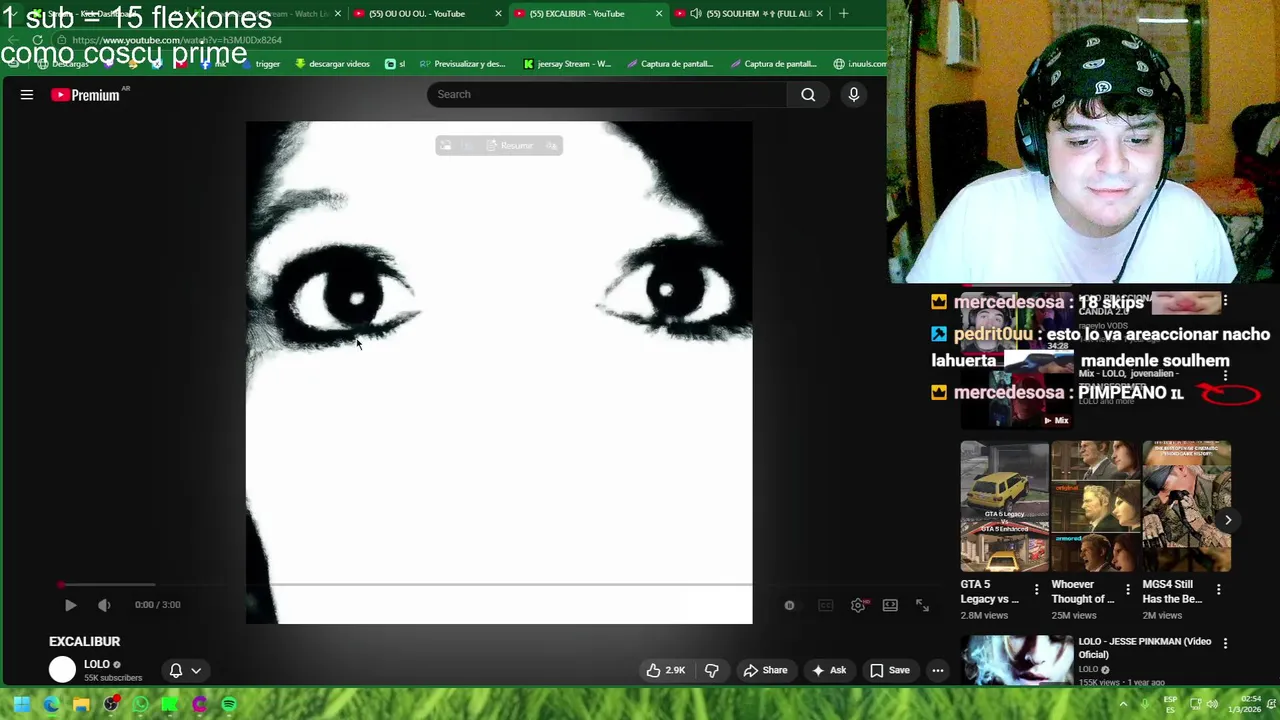Focus the YouTube Search field
This screenshot has height=720, width=1280.
pos(607,94)
